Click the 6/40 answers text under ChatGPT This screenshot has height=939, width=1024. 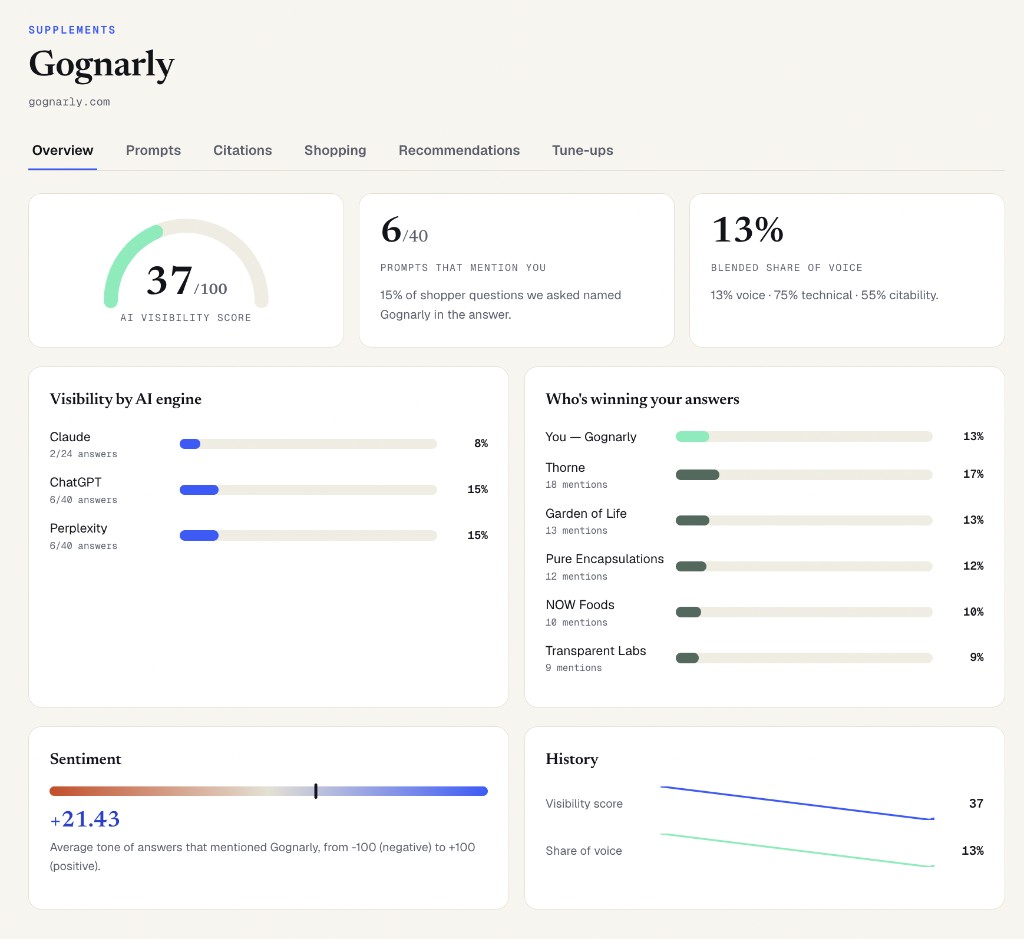(x=84, y=500)
